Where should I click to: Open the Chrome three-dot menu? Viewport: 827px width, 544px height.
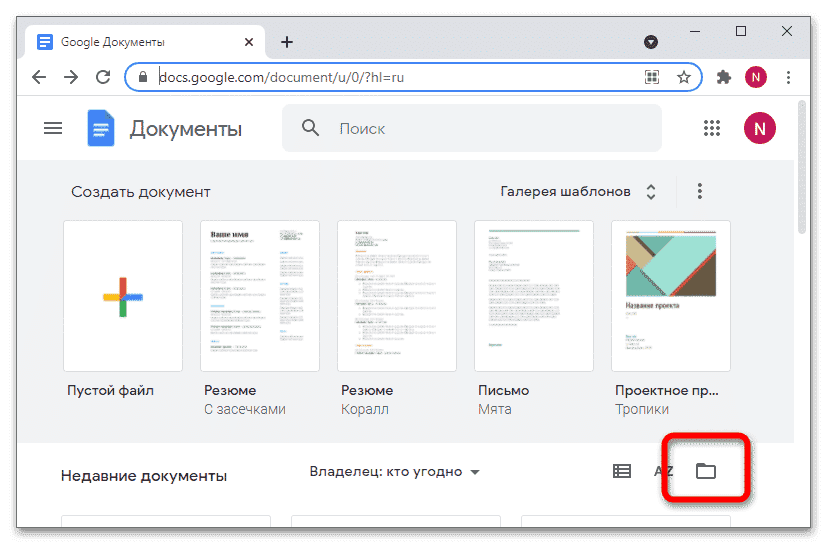tap(788, 77)
